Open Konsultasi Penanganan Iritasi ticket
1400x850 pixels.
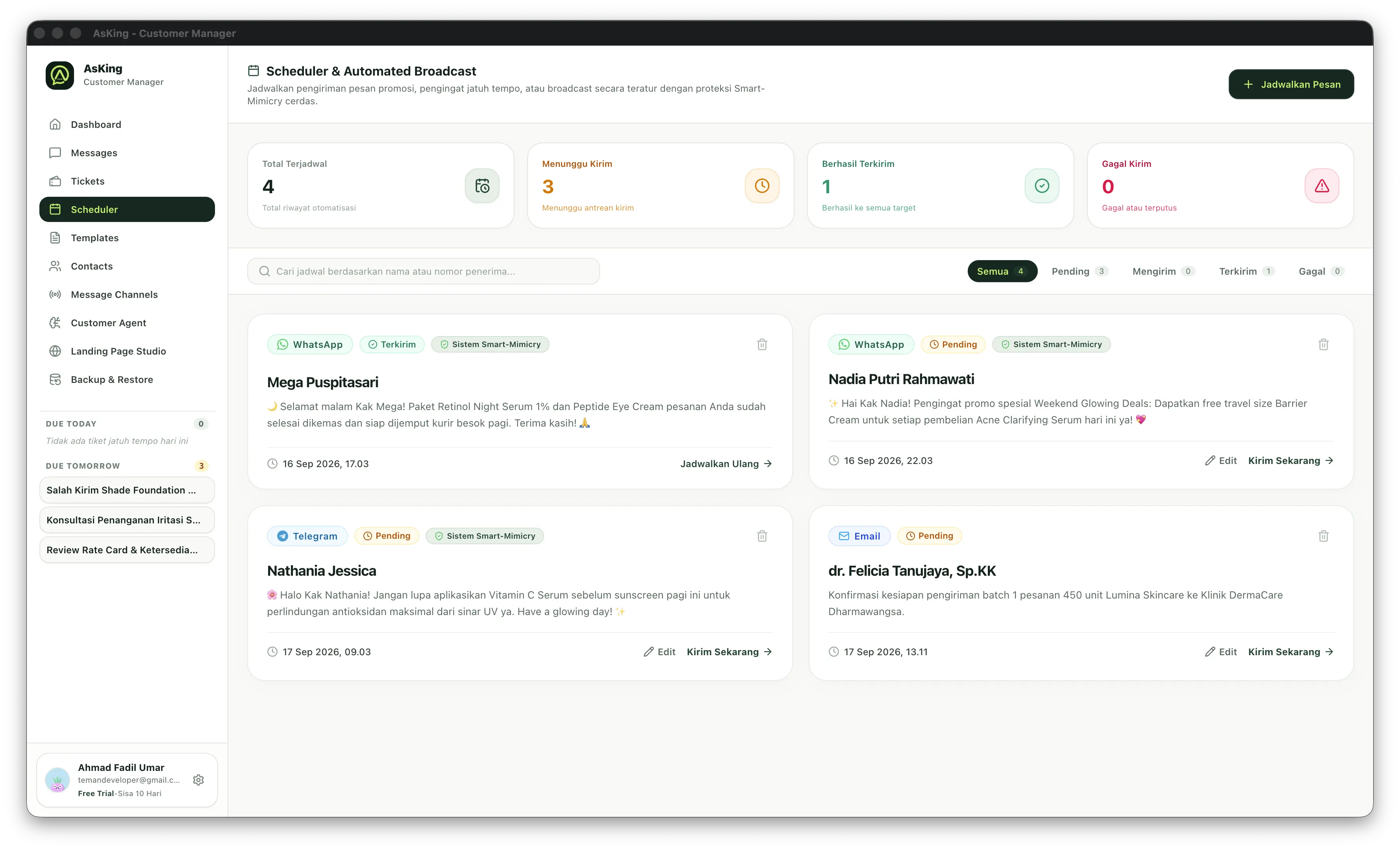[x=127, y=520]
